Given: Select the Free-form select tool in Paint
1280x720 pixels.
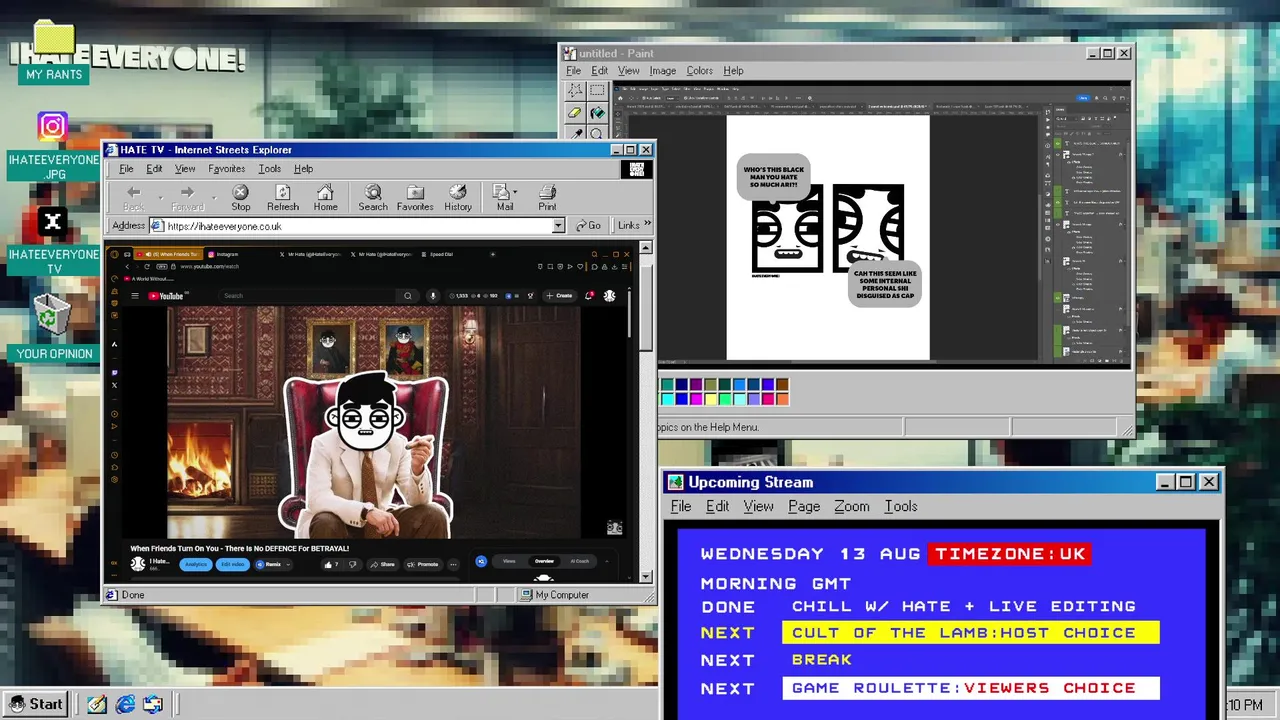Looking at the screenshot, I should tap(575, 91).
